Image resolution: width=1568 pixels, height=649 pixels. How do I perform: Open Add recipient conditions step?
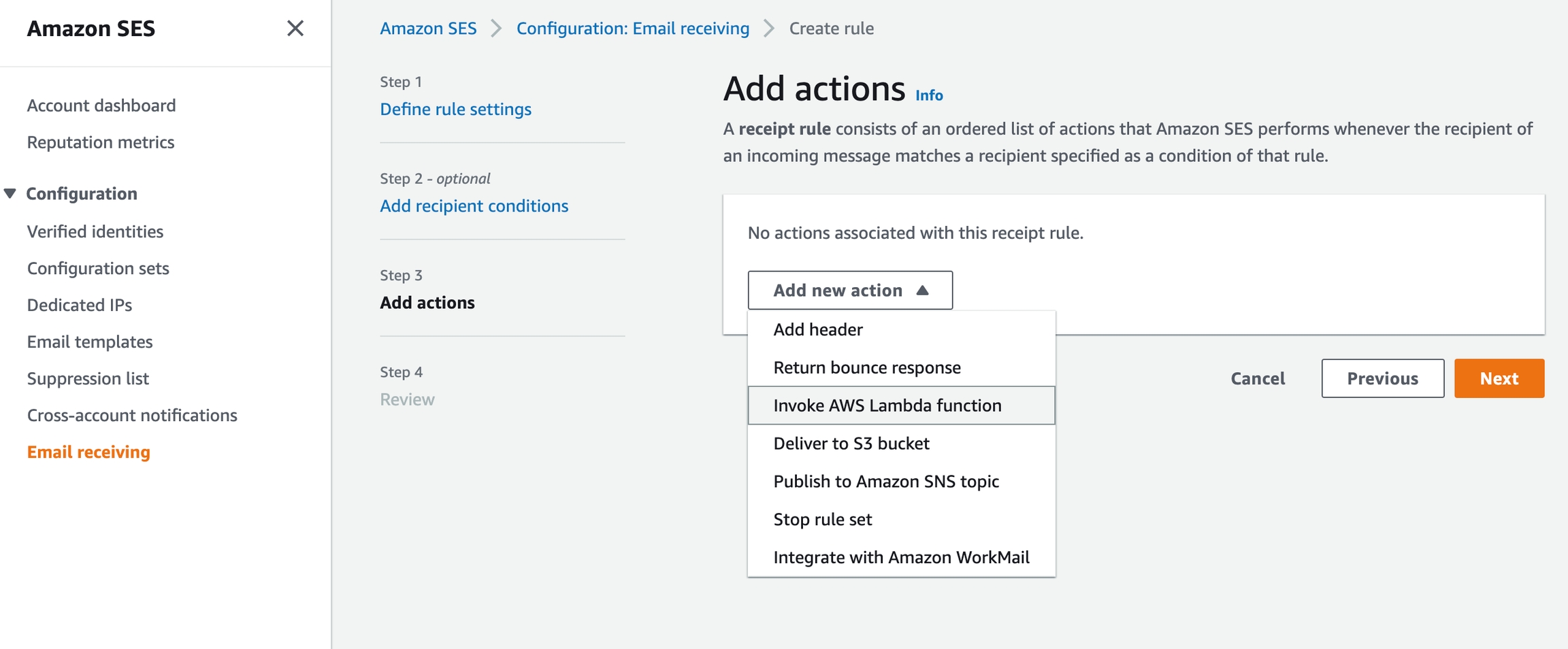tap(474, 206)
